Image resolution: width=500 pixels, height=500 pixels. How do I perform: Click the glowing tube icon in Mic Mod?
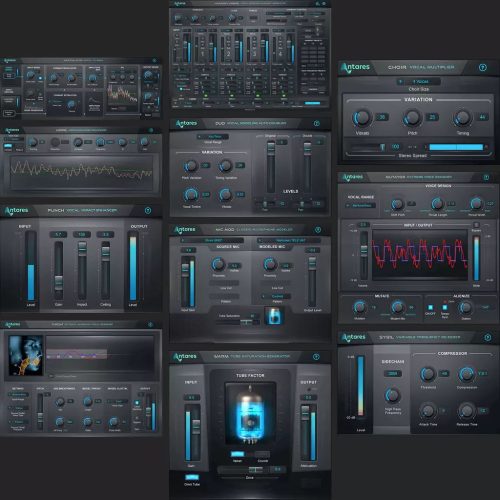(x=274, y=315)
